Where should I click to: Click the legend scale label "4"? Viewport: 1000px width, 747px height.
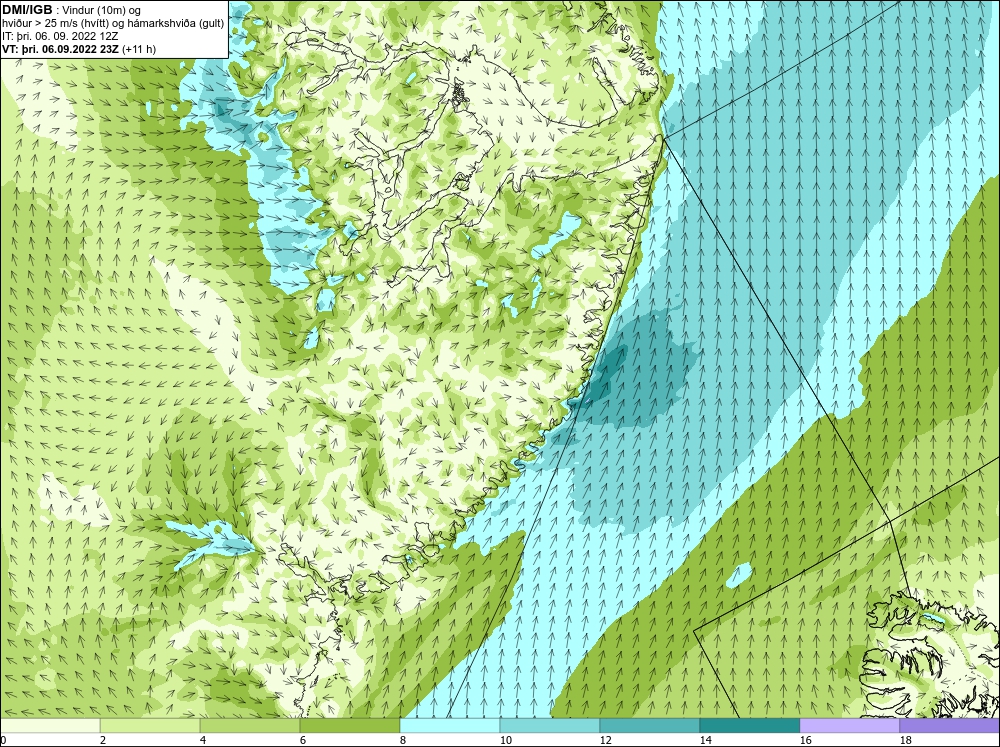click(203, 740)
